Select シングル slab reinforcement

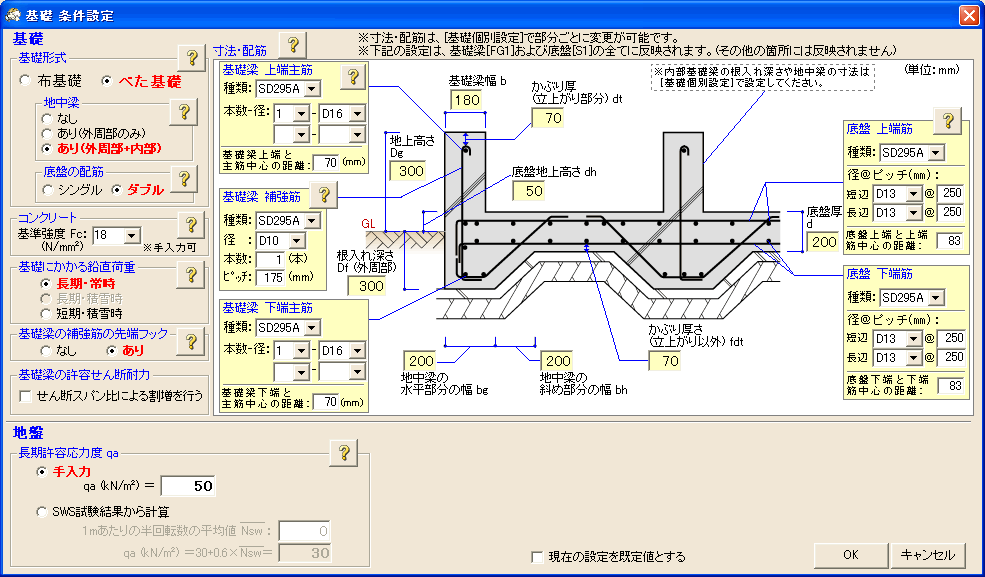(72, 190)
